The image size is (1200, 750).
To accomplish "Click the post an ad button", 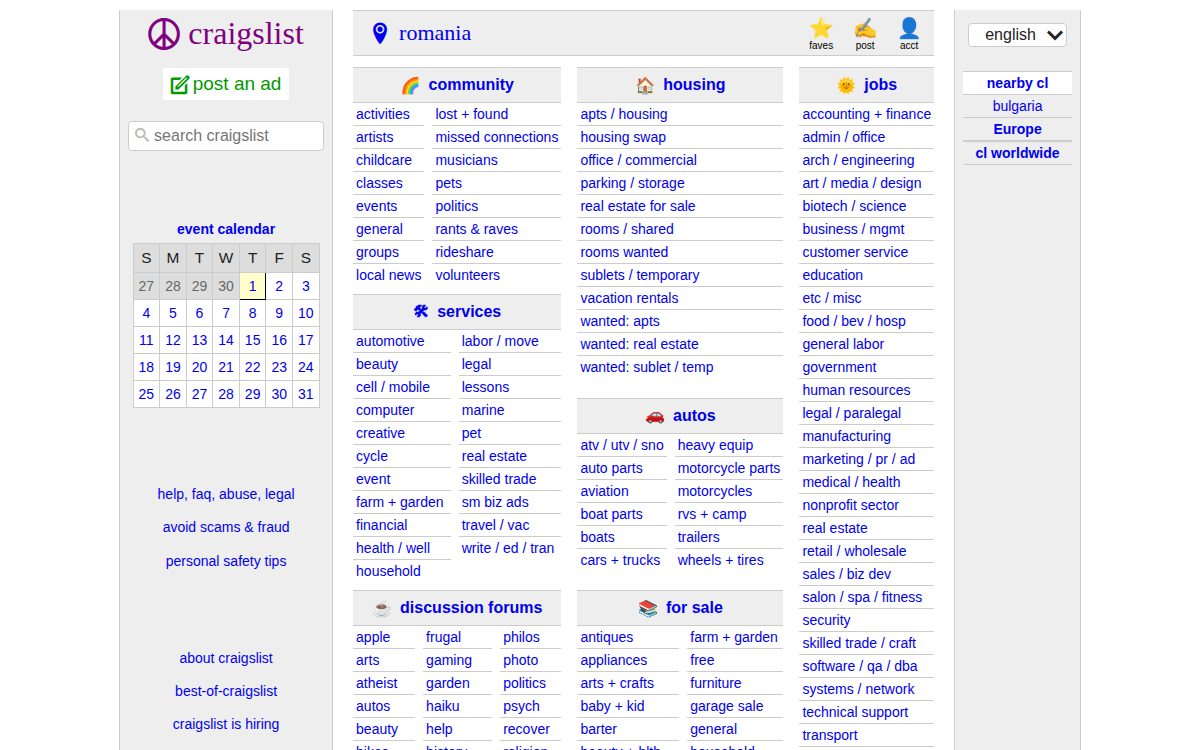I will pos(226,84).
